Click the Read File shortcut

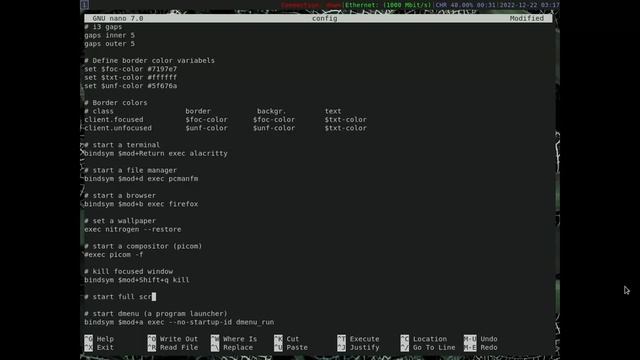(x=173, y=348)
